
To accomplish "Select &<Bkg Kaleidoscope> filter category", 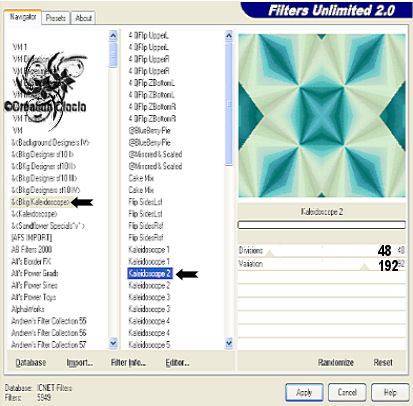I will pyautogui.click(x=40, y=202).
